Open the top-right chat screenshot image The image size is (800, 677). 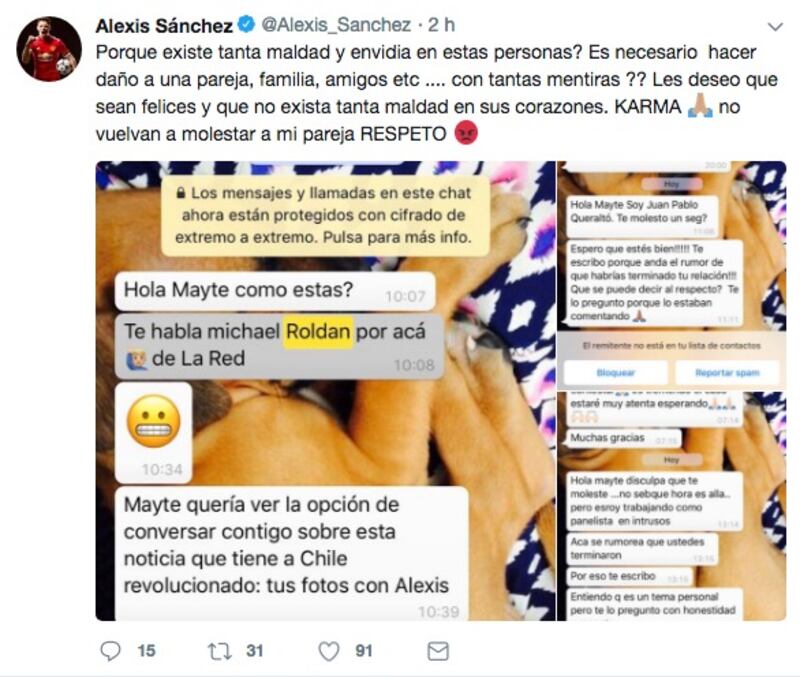(671, 275)
